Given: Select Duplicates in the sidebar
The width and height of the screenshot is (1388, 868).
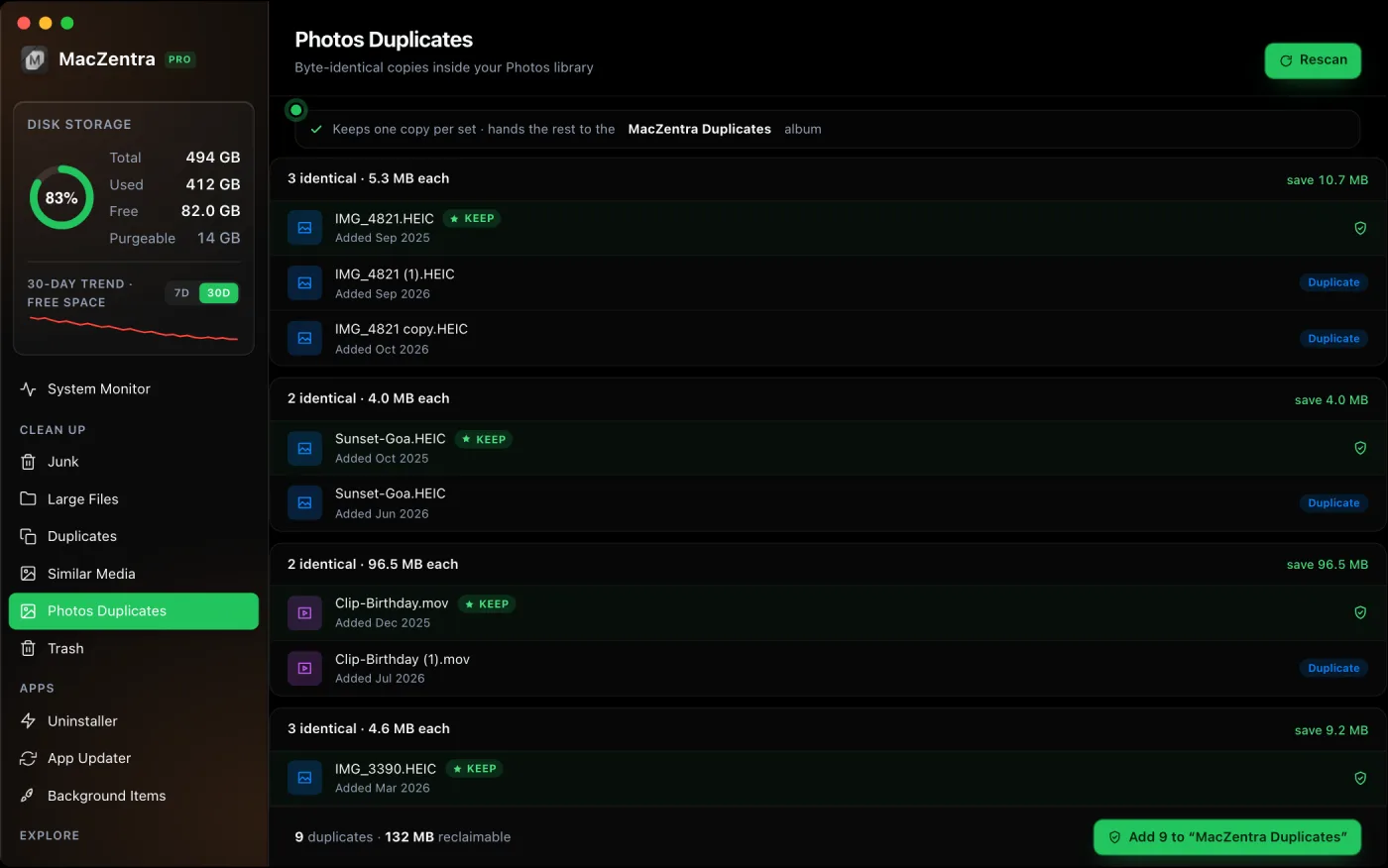Looking at the screenshot, I should click(x=134, y=536).
